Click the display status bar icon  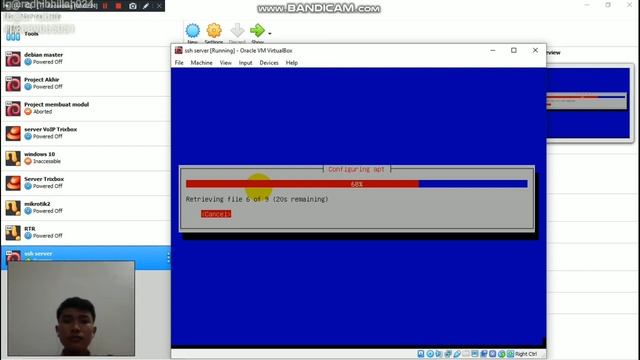tap(475, 354)
